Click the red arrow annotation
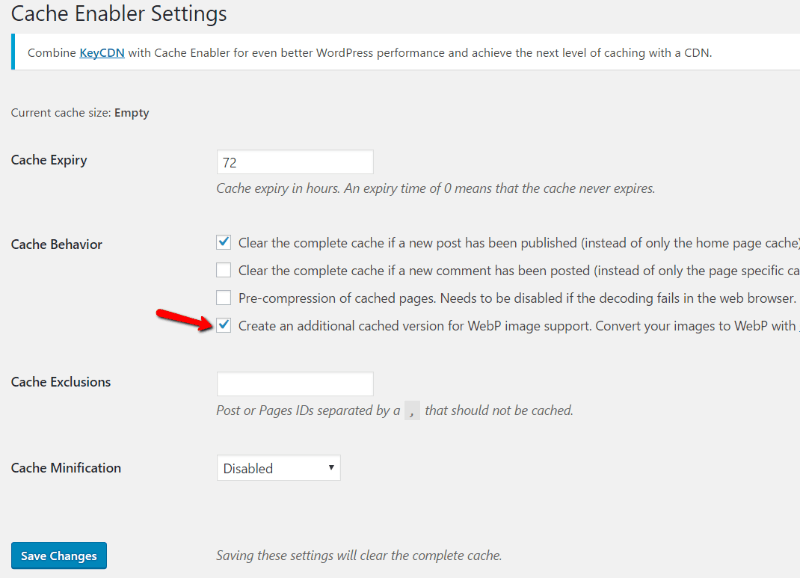 click(x=185, y=320)
